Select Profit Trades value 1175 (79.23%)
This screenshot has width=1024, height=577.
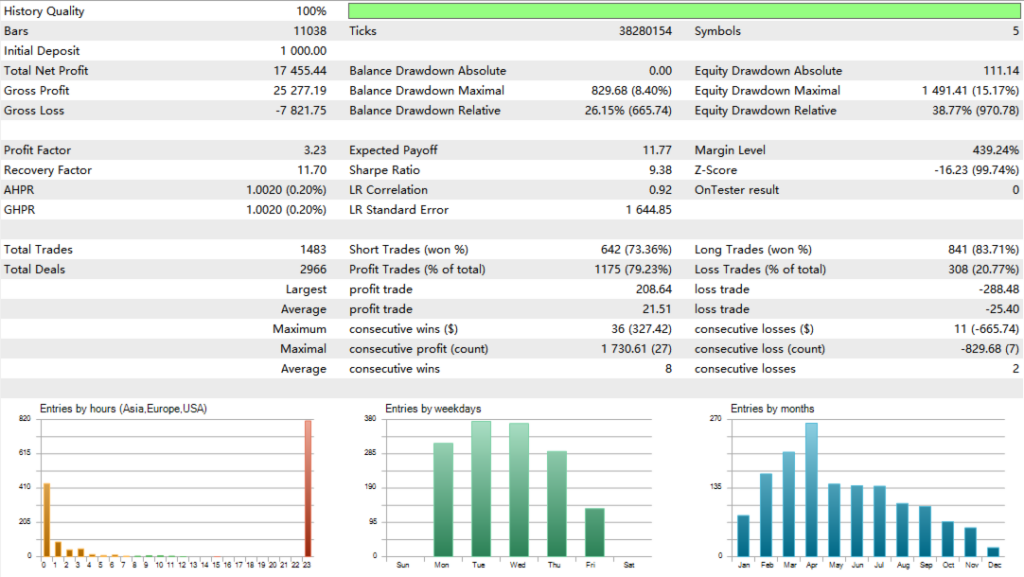click(x=633, y=269)
